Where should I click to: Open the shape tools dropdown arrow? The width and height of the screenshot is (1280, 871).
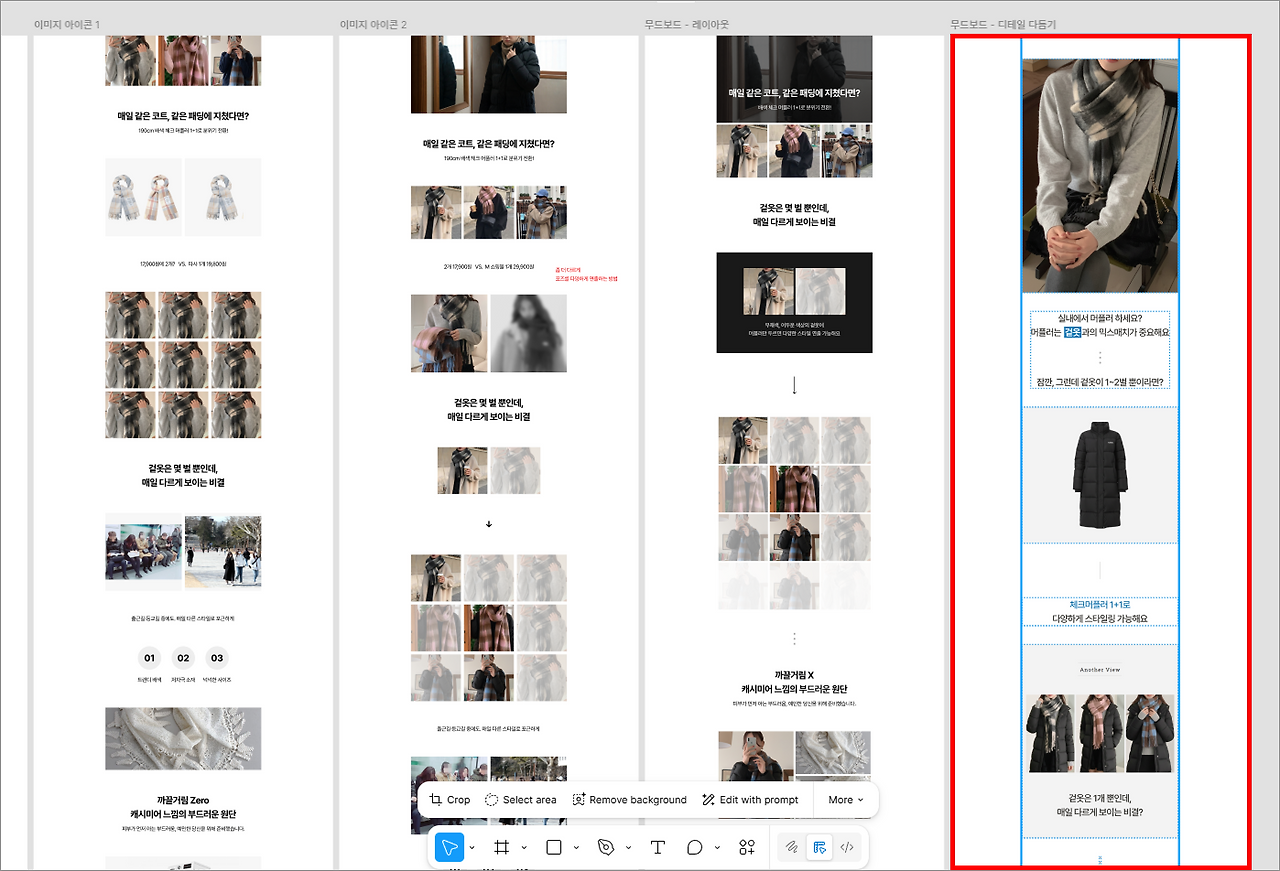coord(576,848)
